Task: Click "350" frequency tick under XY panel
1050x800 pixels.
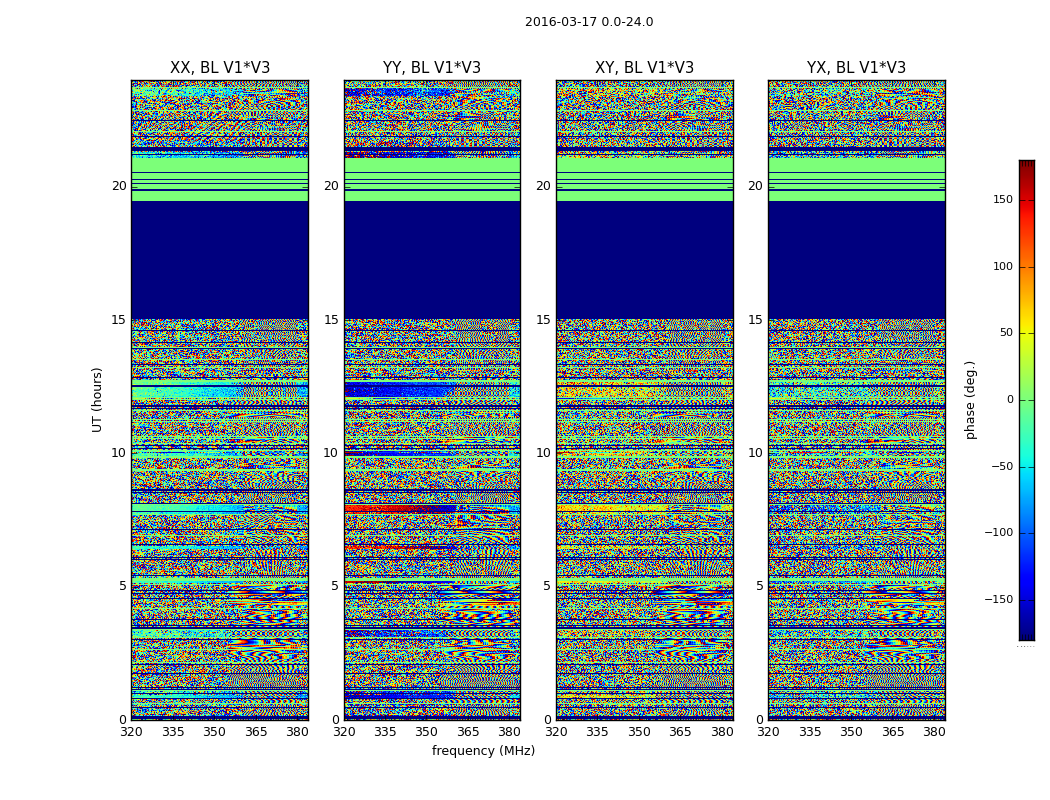Action: (640, 732)
